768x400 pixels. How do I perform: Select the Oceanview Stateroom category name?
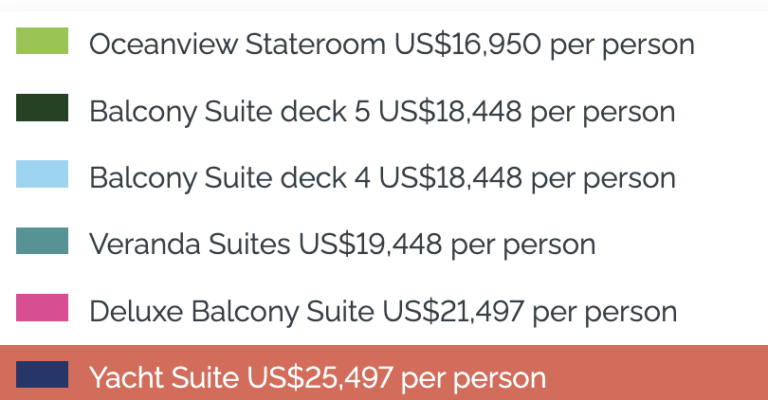pos(236,44)
